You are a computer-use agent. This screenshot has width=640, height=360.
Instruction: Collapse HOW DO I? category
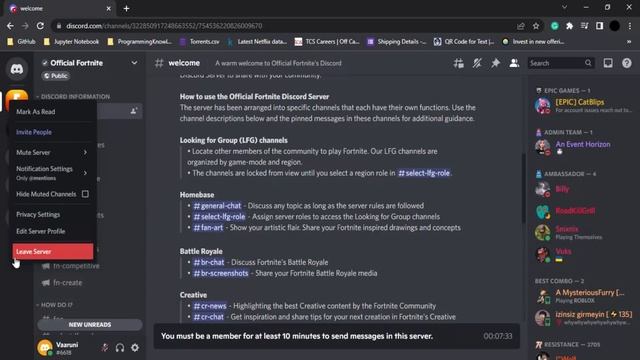tap(54, 305)
